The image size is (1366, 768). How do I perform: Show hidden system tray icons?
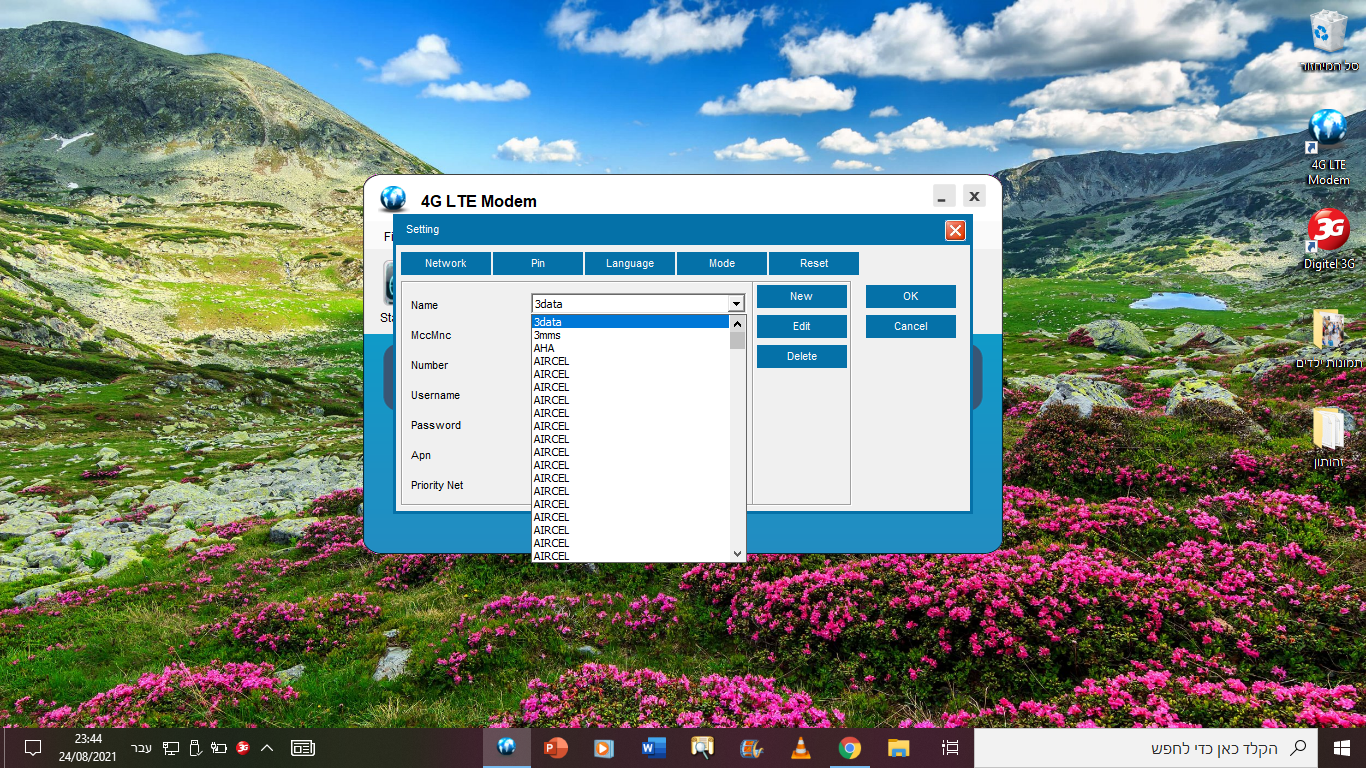point(267,747)
